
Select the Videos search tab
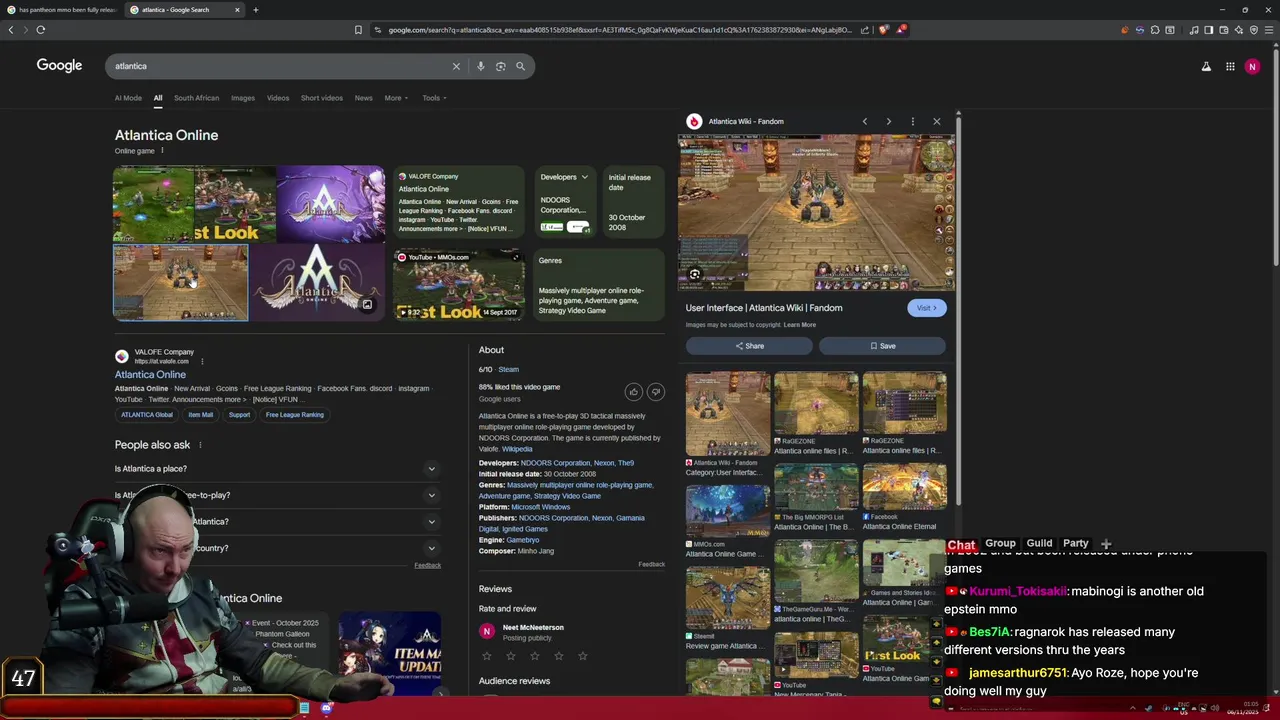(278, 98)
